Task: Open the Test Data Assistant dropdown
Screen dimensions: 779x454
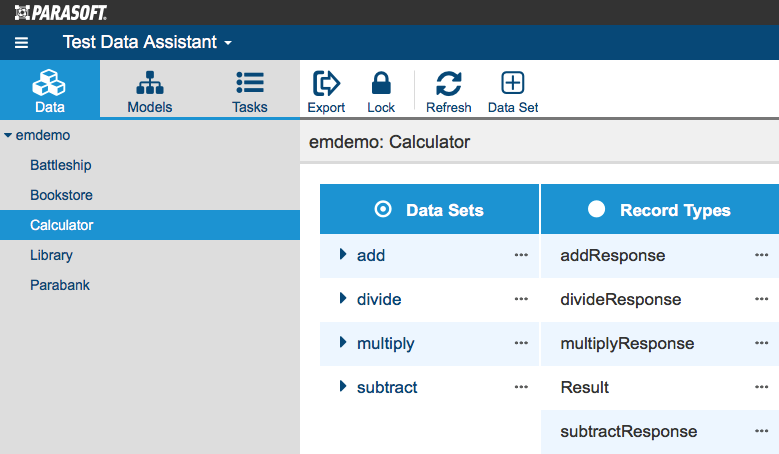Action: (x=147, y=42)
